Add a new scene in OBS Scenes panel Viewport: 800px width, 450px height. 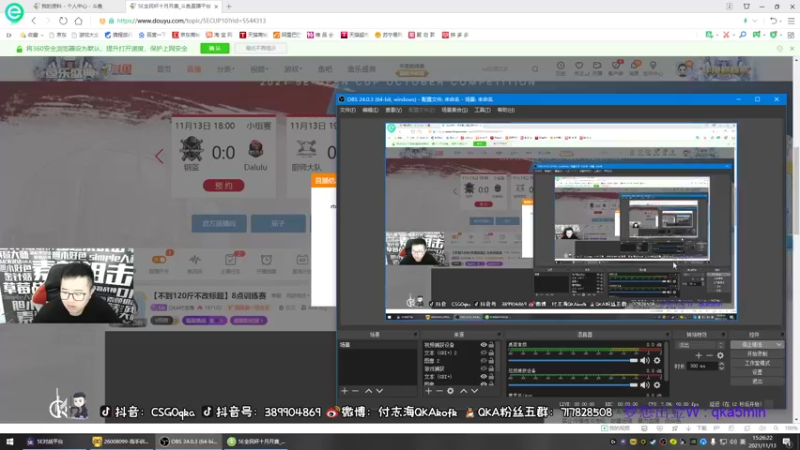[x=344, y=391]
